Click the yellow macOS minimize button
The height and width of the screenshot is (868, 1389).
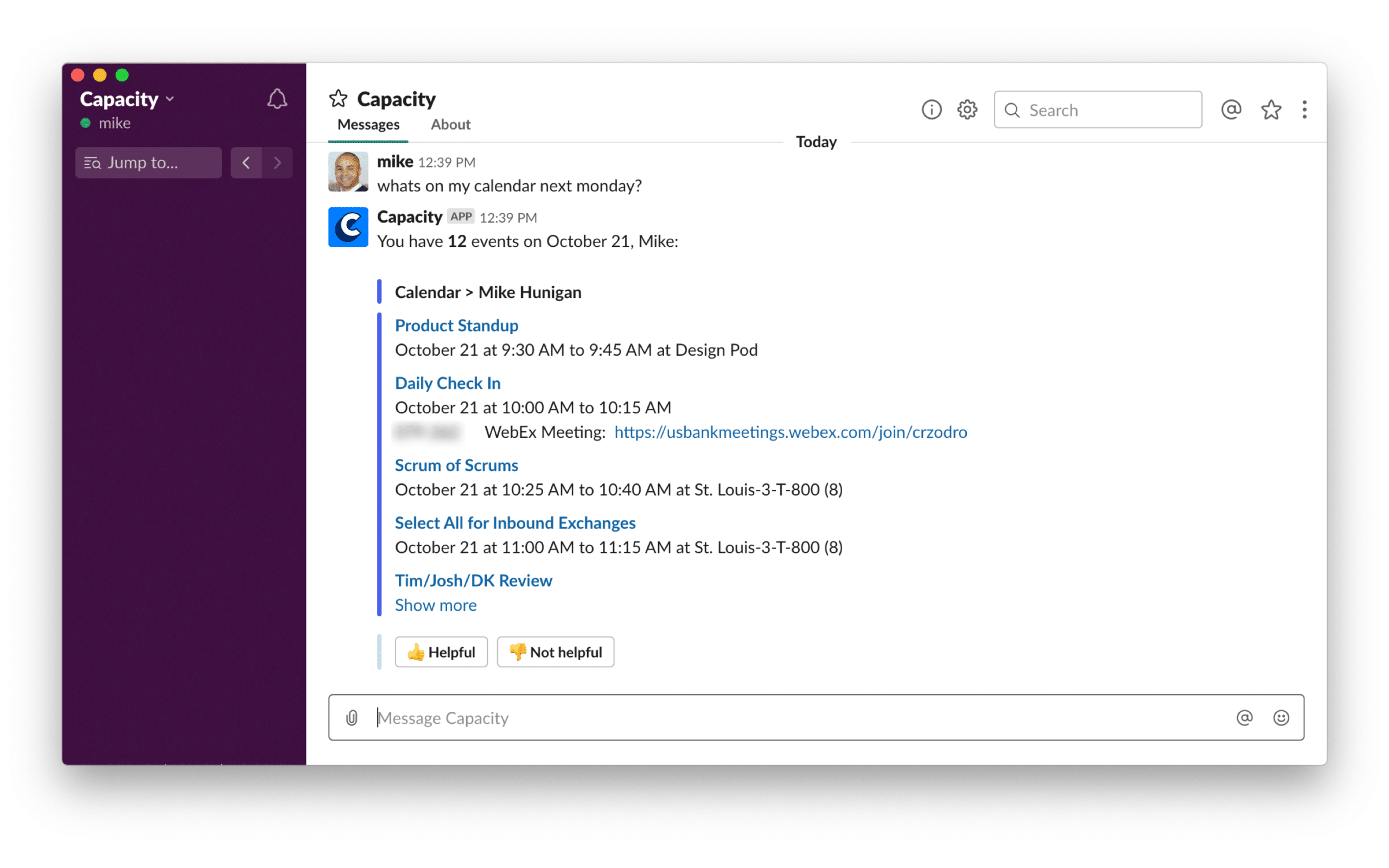coord(100,75)
